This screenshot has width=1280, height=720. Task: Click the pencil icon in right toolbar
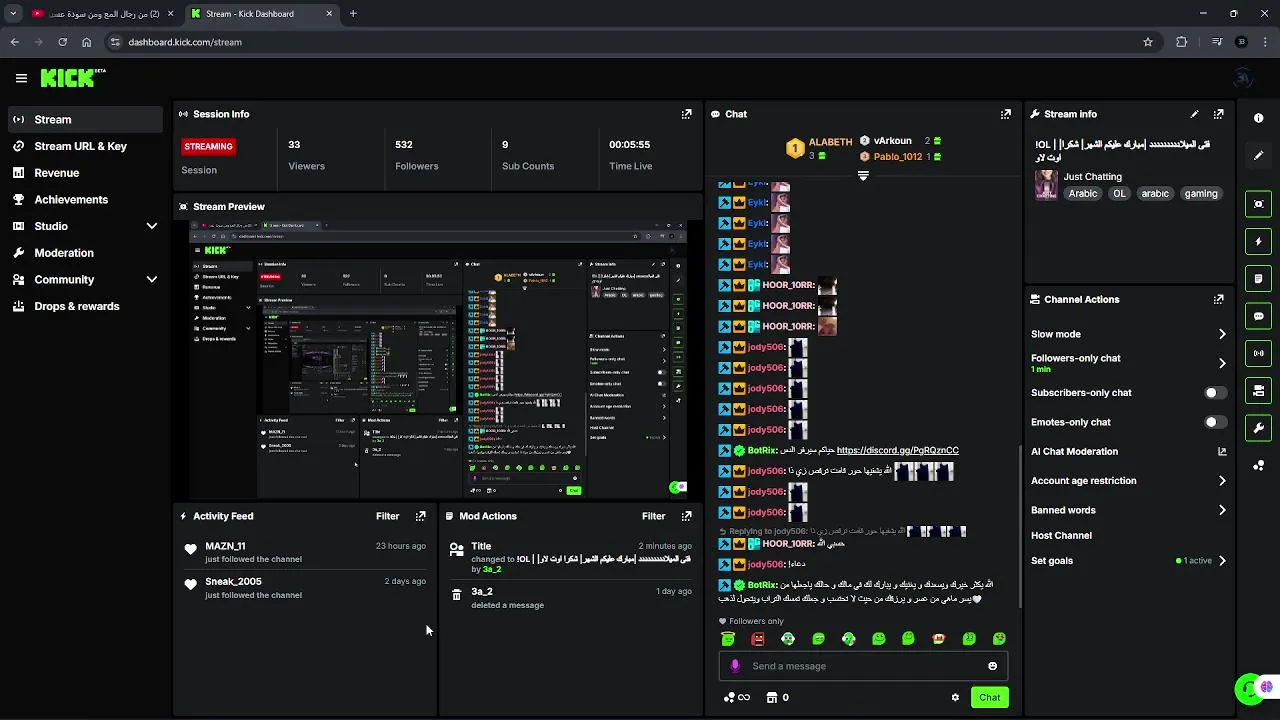[x=1258, y=156]
